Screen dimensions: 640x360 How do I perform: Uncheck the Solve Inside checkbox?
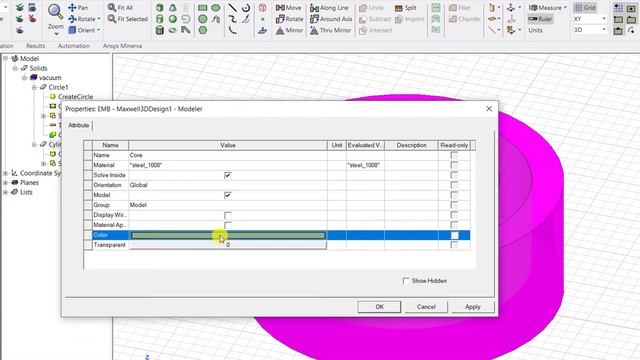228,175
